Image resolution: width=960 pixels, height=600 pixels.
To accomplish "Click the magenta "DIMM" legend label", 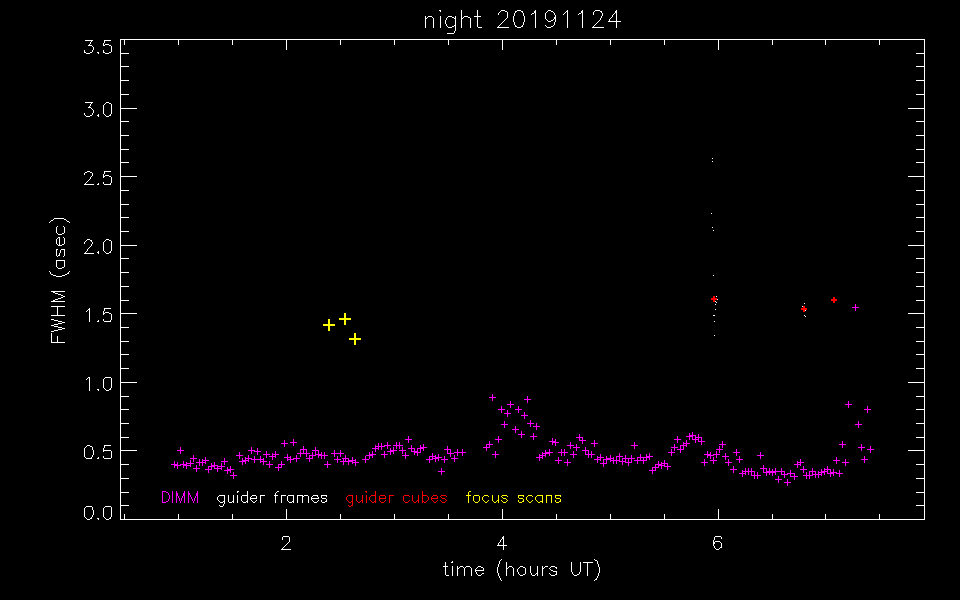I will tap(180, 498).
